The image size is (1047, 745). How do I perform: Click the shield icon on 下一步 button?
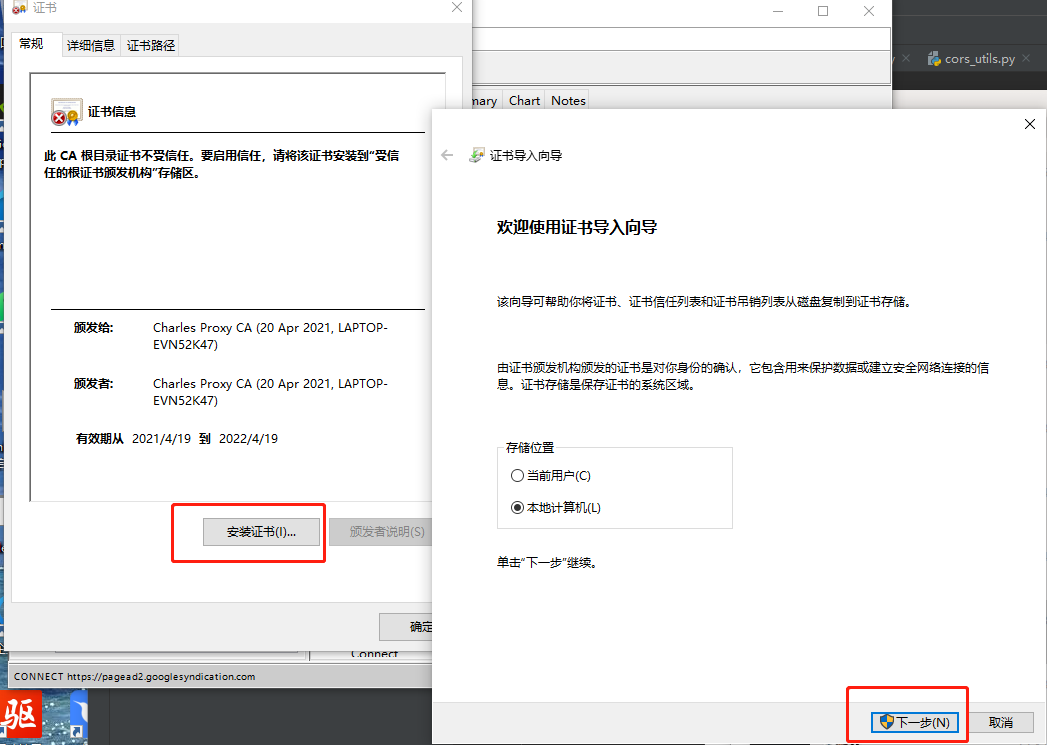tap(886, 722)
